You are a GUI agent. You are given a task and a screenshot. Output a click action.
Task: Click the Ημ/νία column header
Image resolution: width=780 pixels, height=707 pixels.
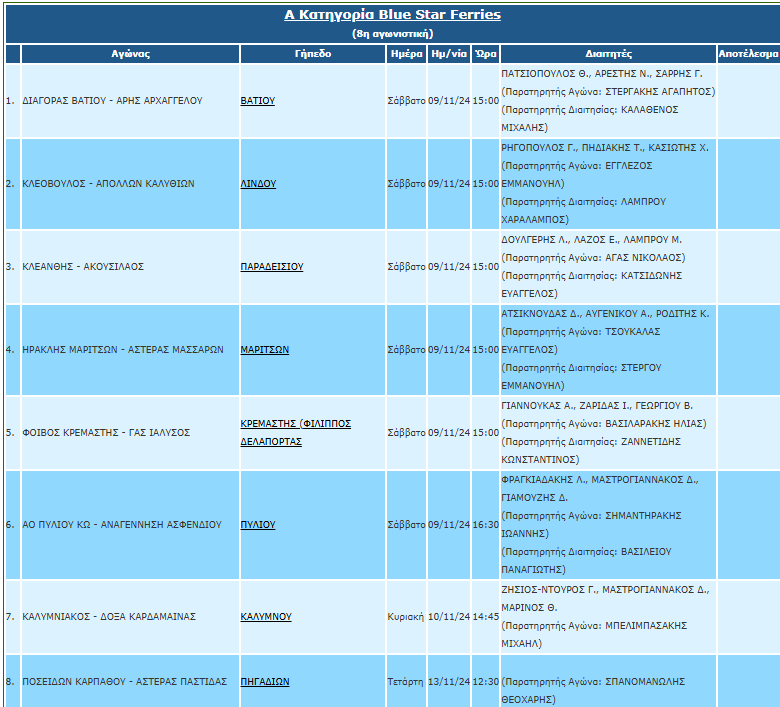tap(449, 54)
